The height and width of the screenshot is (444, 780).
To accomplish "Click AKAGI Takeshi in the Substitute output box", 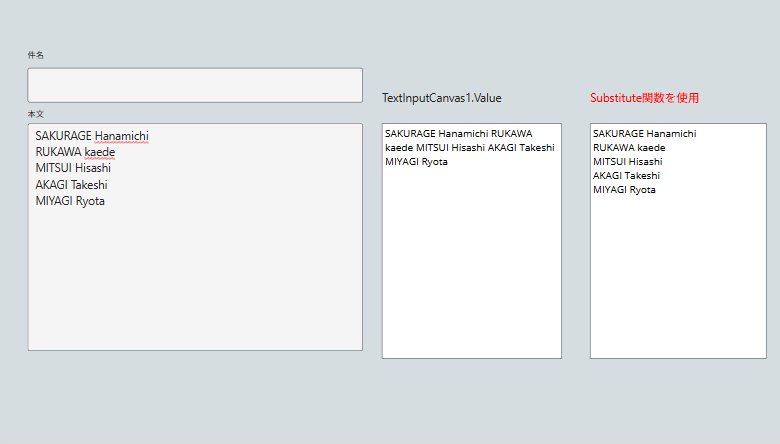I will (626, 176).
